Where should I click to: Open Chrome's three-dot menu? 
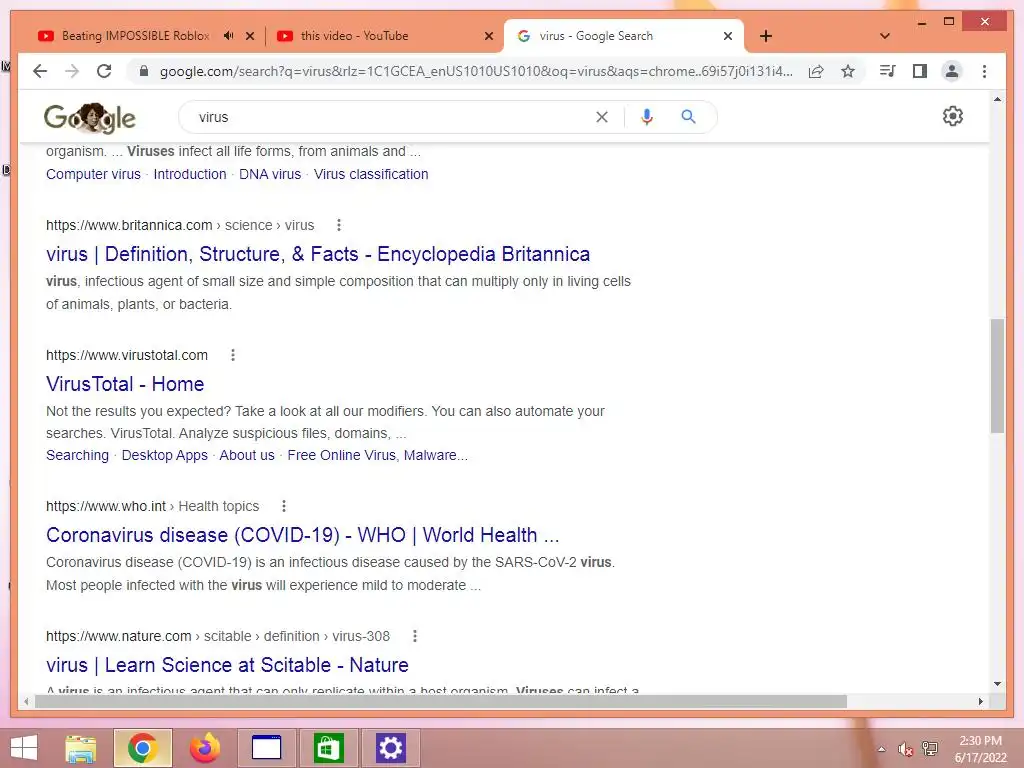pos(984,71)
